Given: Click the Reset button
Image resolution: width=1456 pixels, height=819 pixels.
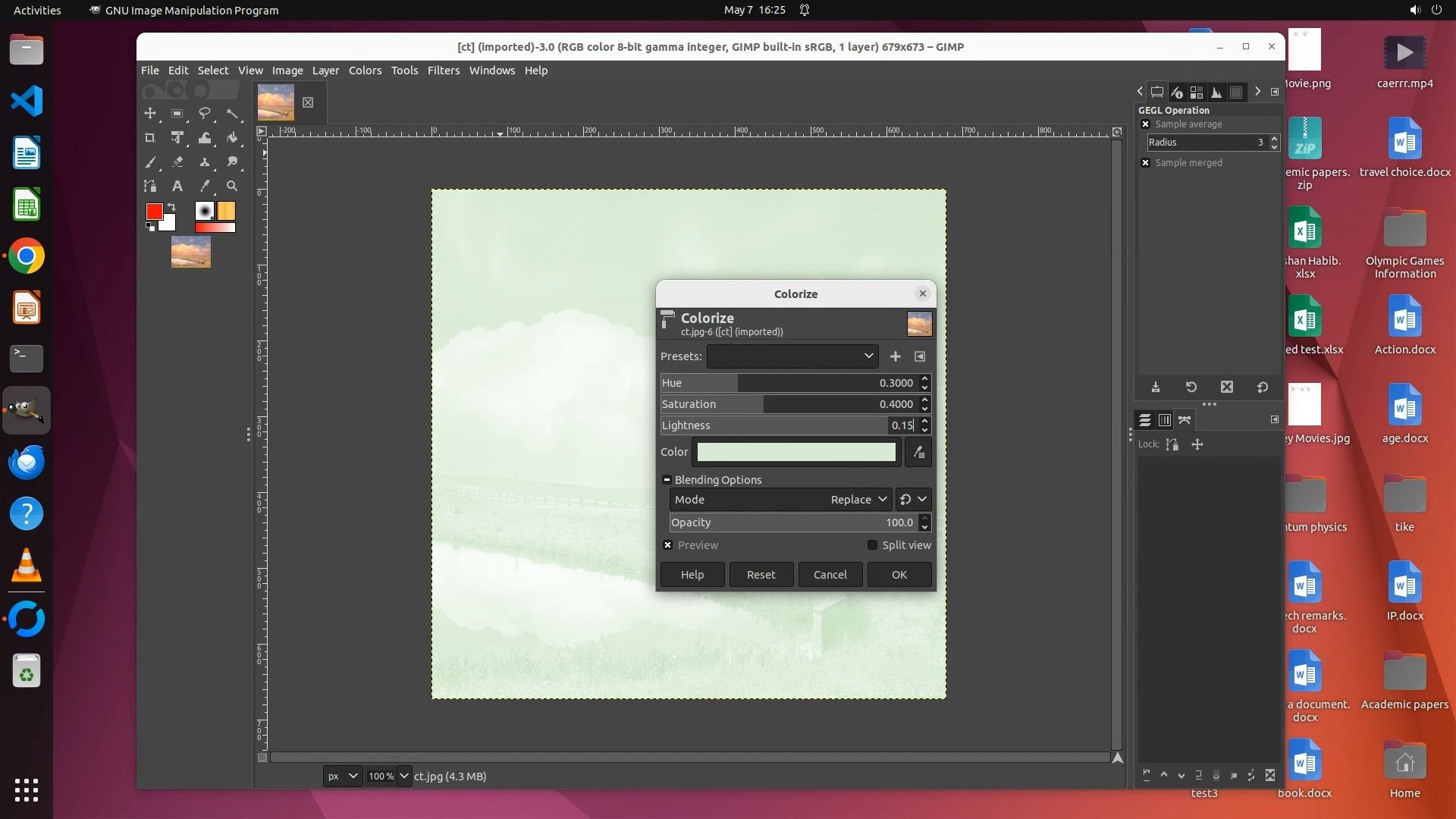Looking at the screenshot, I should 761,575.
